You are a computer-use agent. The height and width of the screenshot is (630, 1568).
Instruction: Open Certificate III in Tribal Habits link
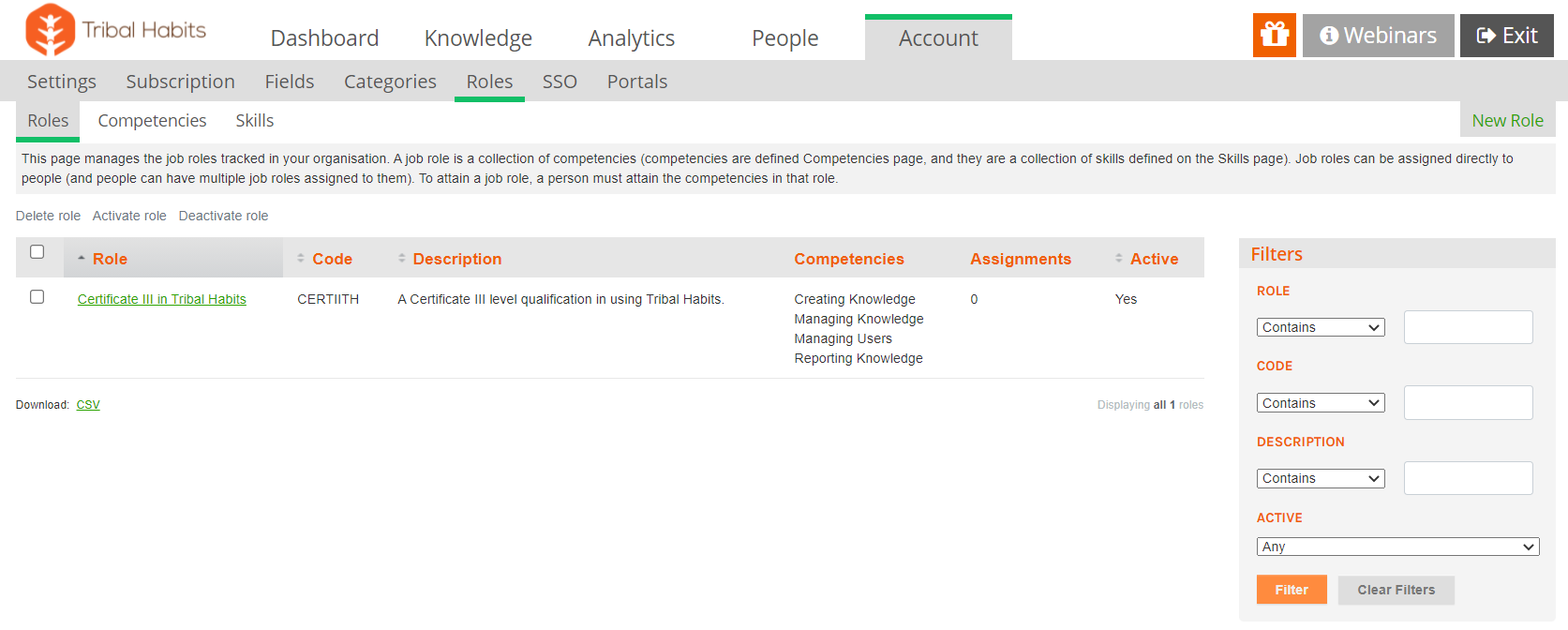point(162,299)
